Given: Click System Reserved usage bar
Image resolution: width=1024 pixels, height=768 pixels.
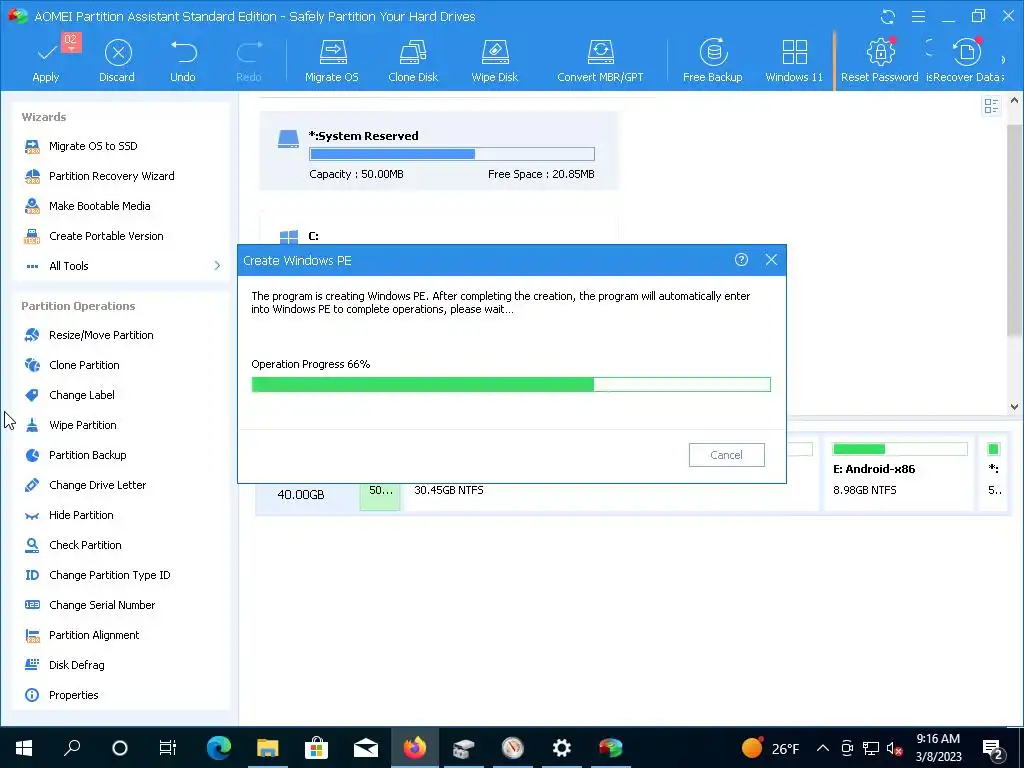Looking at the screenshot, I should point(452,154).
